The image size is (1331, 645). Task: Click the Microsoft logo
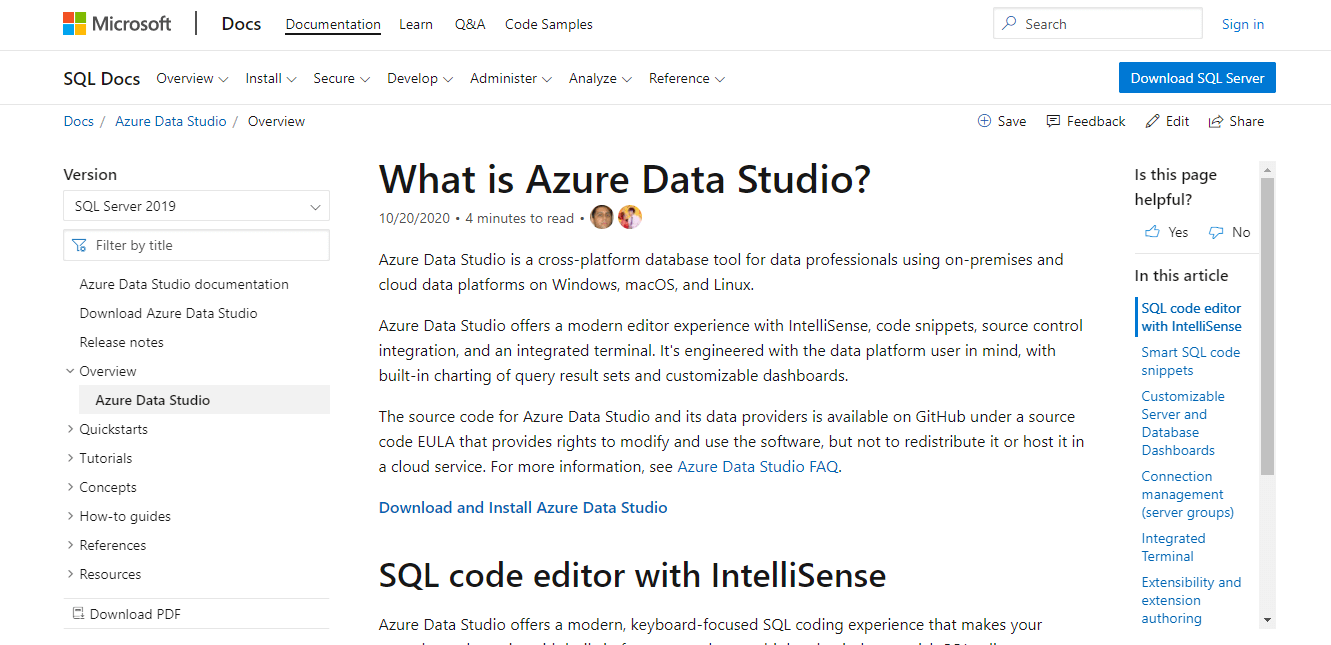tap(117, 24)
